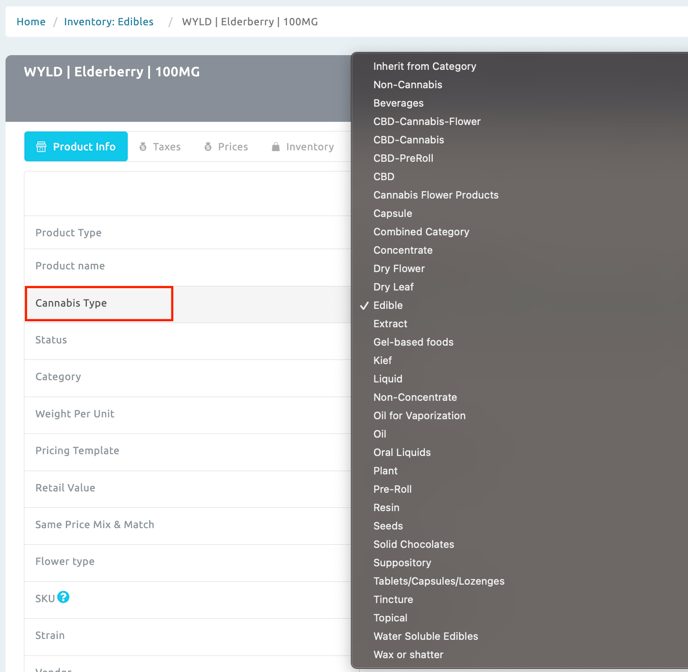Choose Topical from the list
Image resolution: width=688 pixels, height=672 pixels.
click(x=390, y=618)
